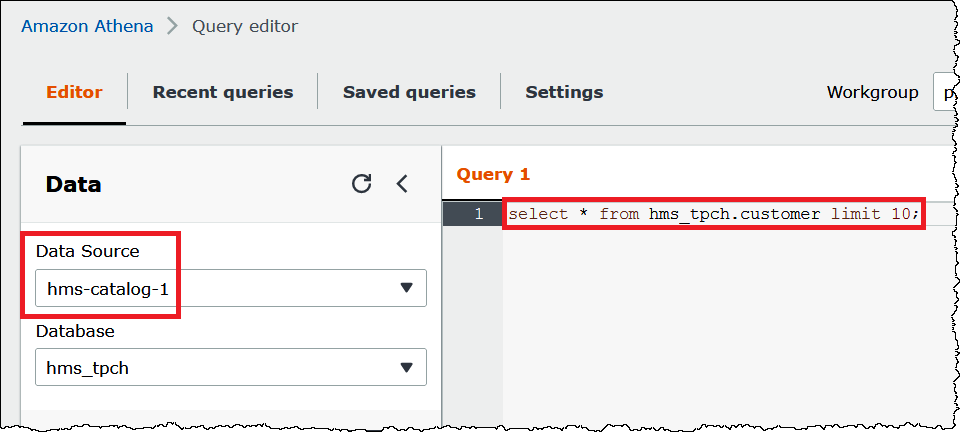
Task: Click the Data Source label
Action: point(88,251)
